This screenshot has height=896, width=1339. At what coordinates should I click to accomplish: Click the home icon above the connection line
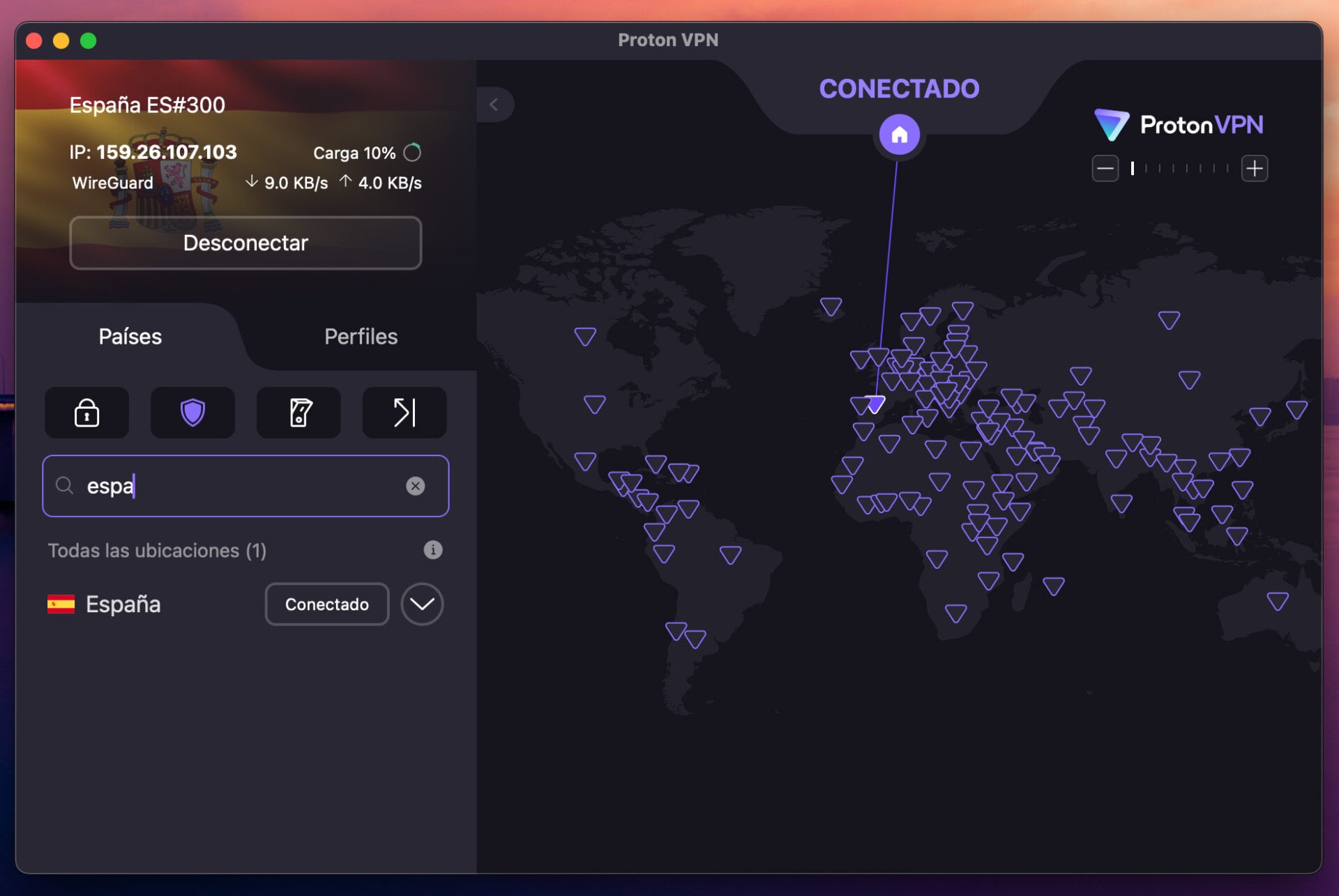[899, 135]
